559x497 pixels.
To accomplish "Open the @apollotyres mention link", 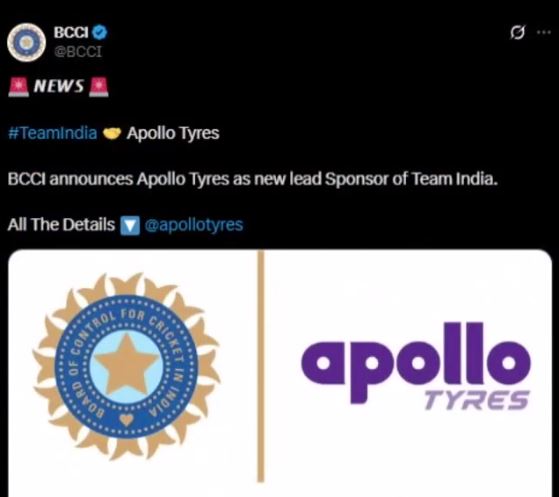I will pyautogui.click(x=194, y=225).
